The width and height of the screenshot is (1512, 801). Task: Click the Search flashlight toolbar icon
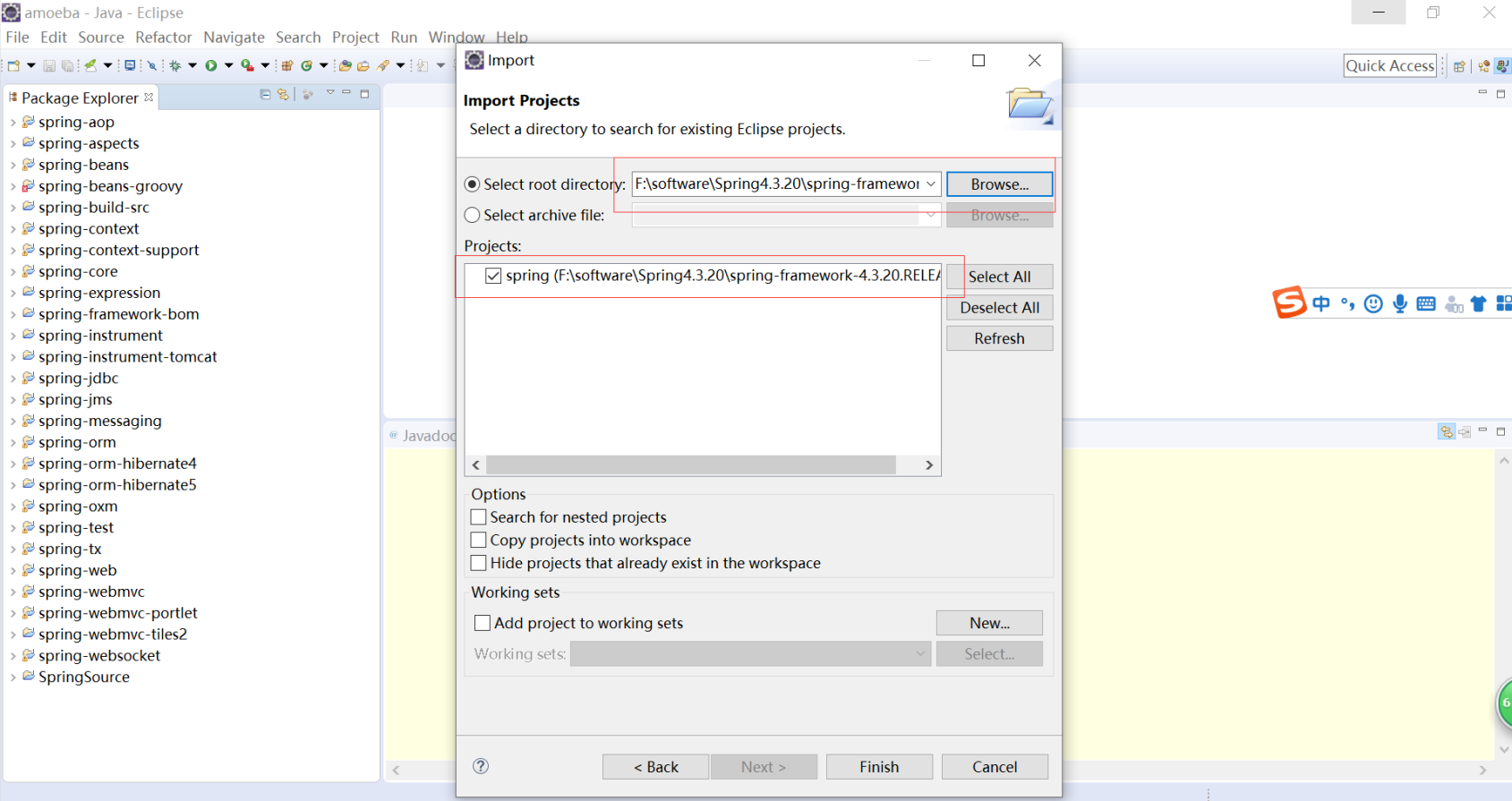(382, 65)
